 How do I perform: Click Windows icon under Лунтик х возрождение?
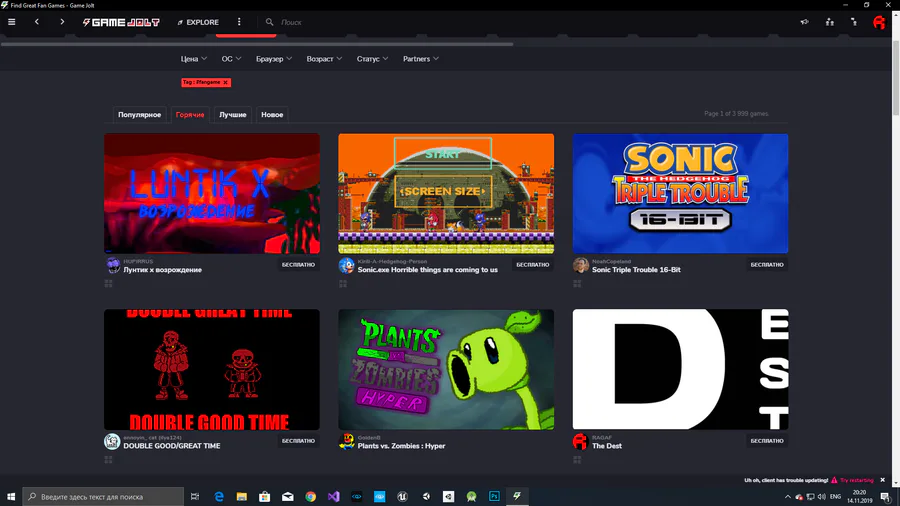(x=108, y=283)
